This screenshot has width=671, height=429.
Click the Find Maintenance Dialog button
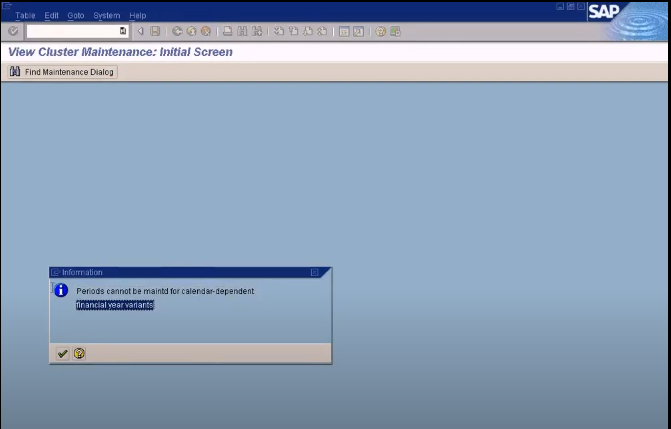pos(62,72)
